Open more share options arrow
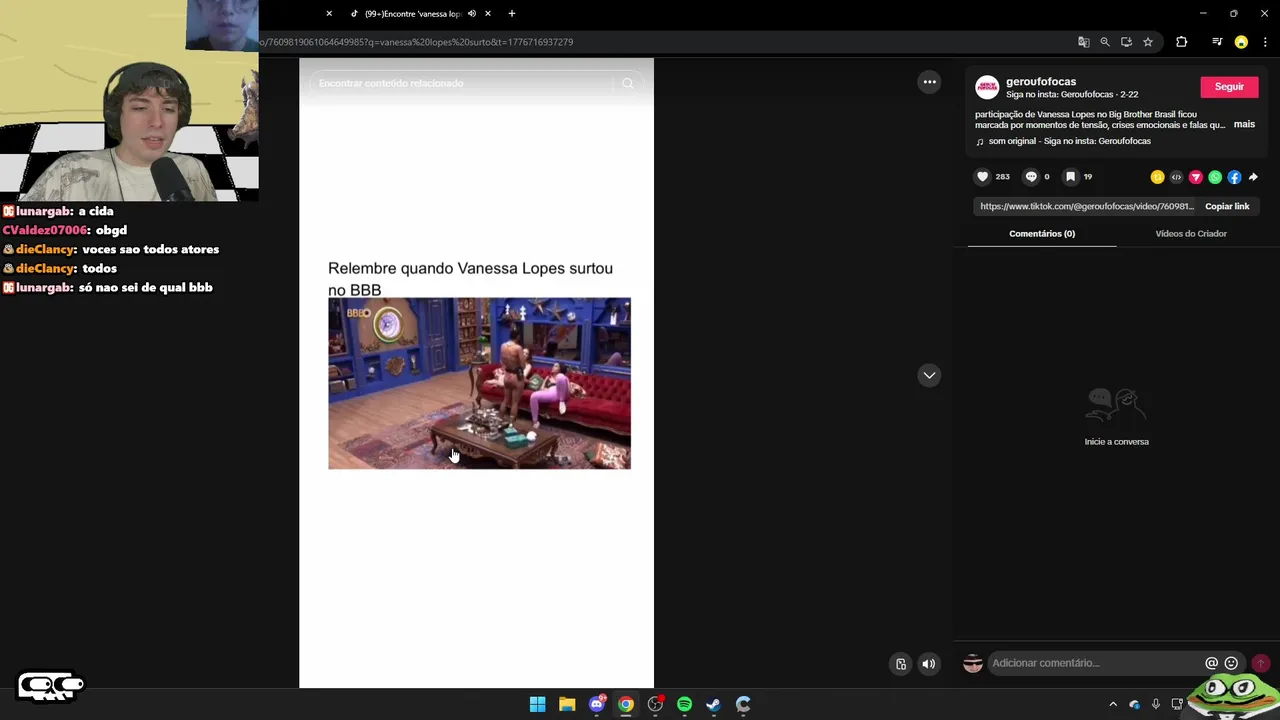Viewport: 1280px width, 720px height. click(1253, 177)
